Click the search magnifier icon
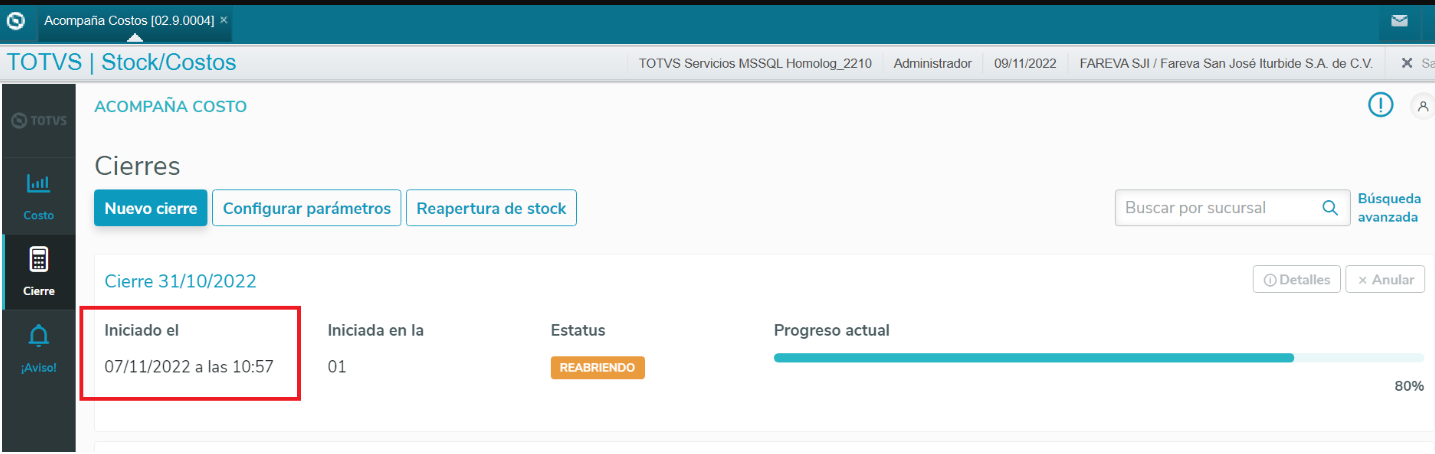The image size is (1435, 454). (x=1330, y=208)
